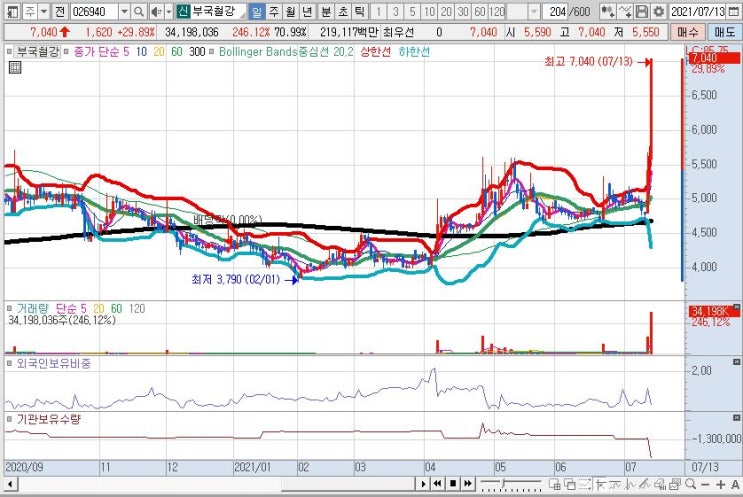
Task: Click the 부국철강 stock name field
Action: pos(218,11)
